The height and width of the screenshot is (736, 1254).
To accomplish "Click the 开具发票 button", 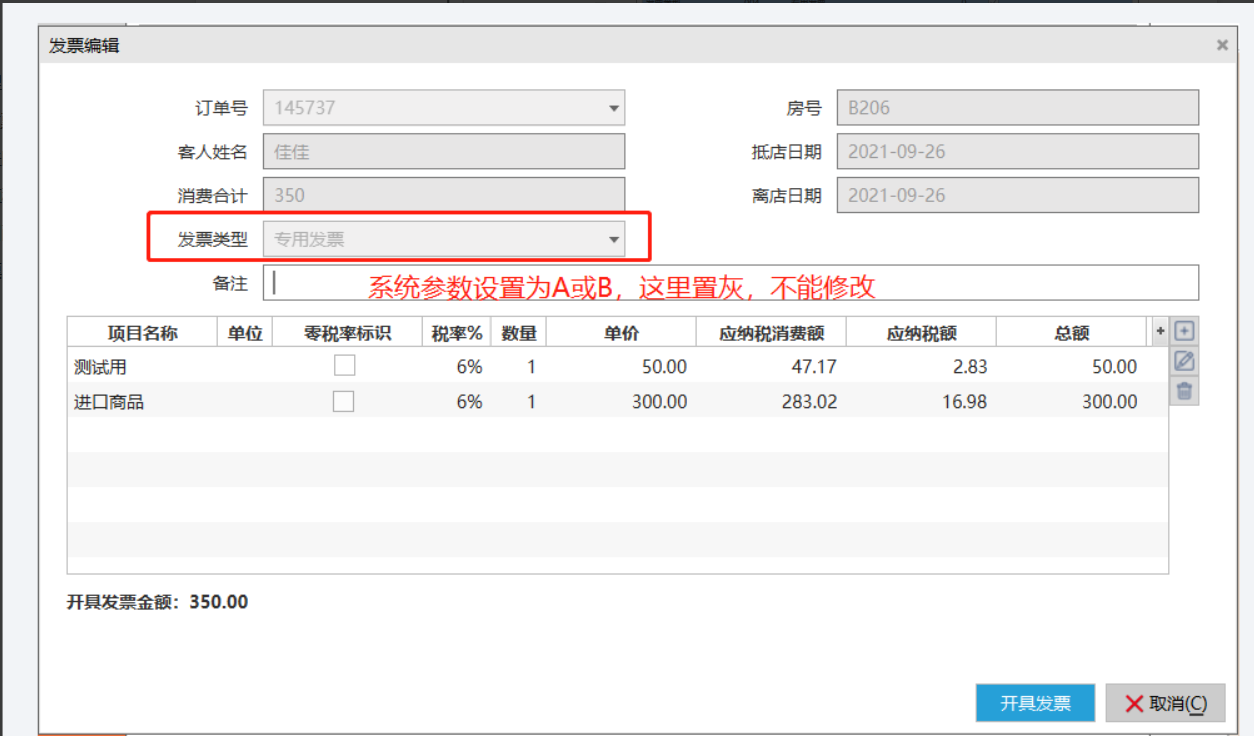I will point(1035,703).
